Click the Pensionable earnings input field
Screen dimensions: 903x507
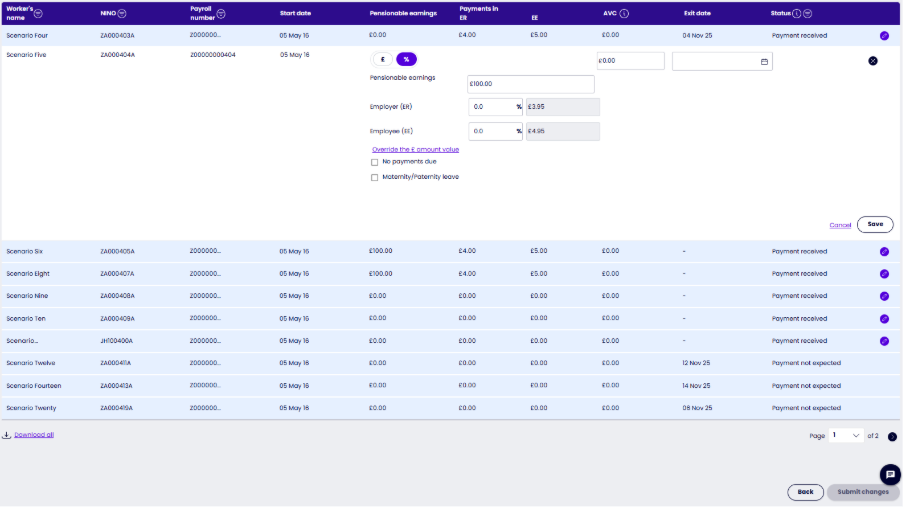(x=530, y=84)
